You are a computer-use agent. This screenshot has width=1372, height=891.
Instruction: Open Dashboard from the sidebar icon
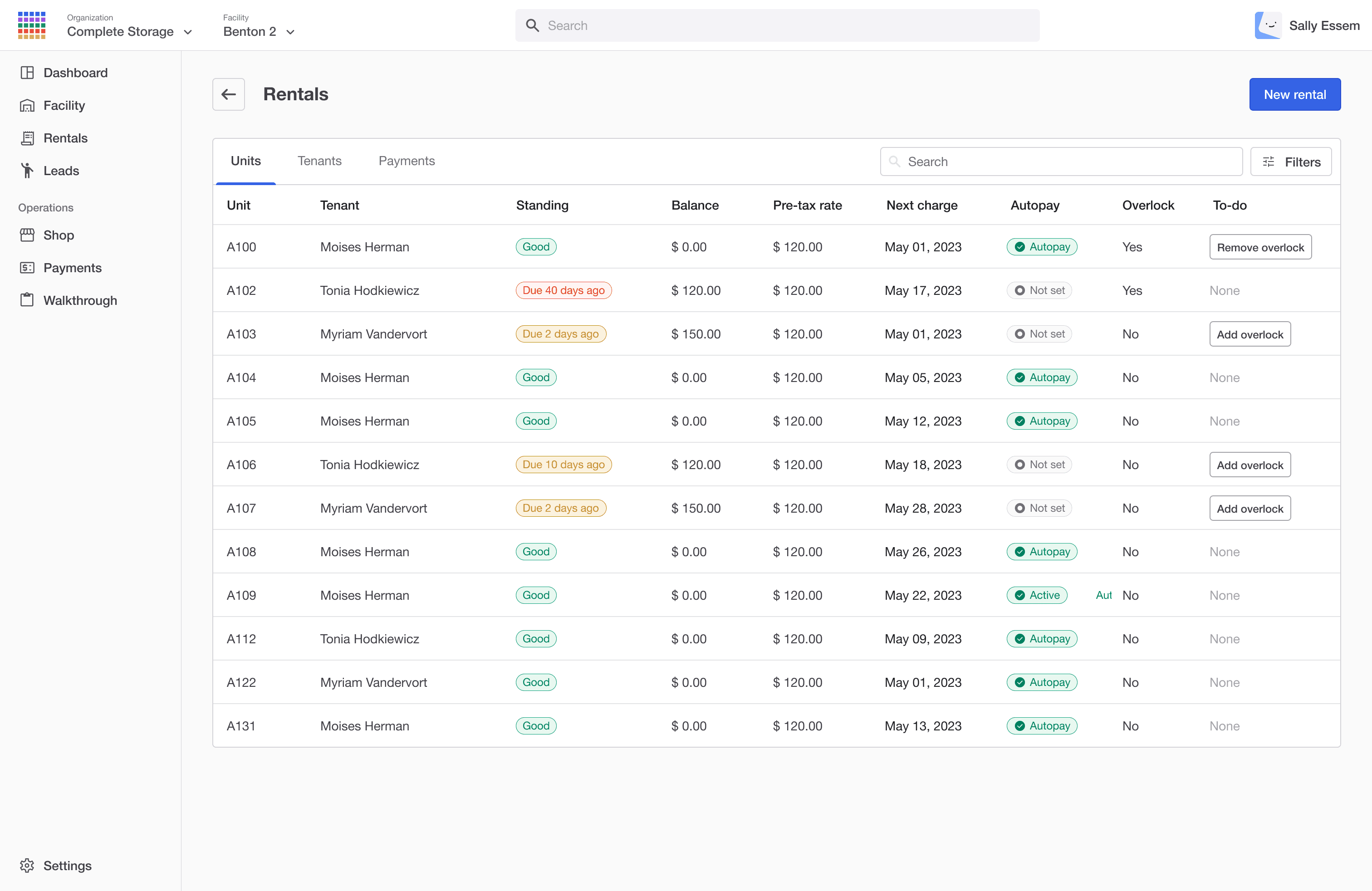27,73
